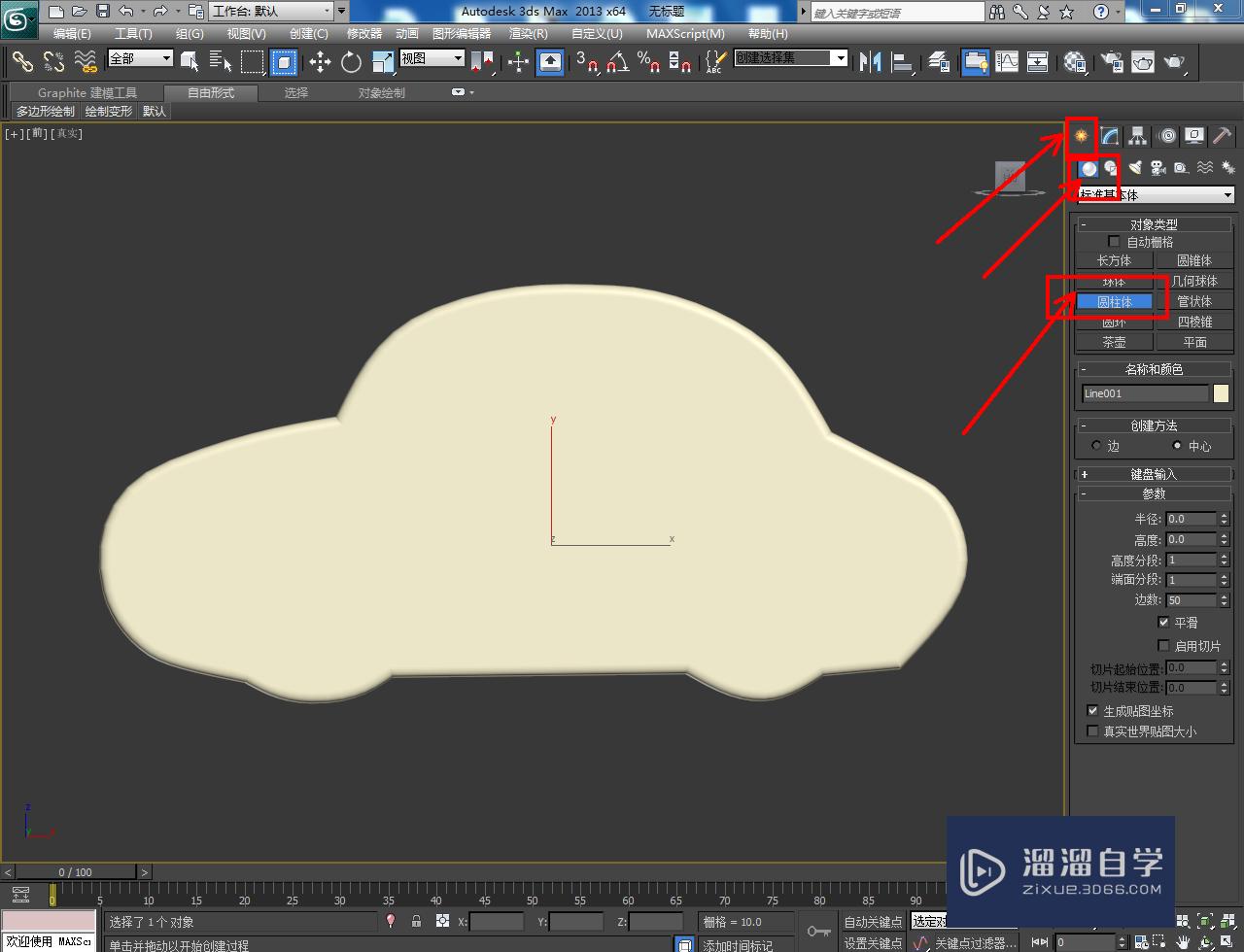The width and height of the screenshot is (1244, 952).
Task: Select the Lights category icon
Action: click(x=1134, y=168)
